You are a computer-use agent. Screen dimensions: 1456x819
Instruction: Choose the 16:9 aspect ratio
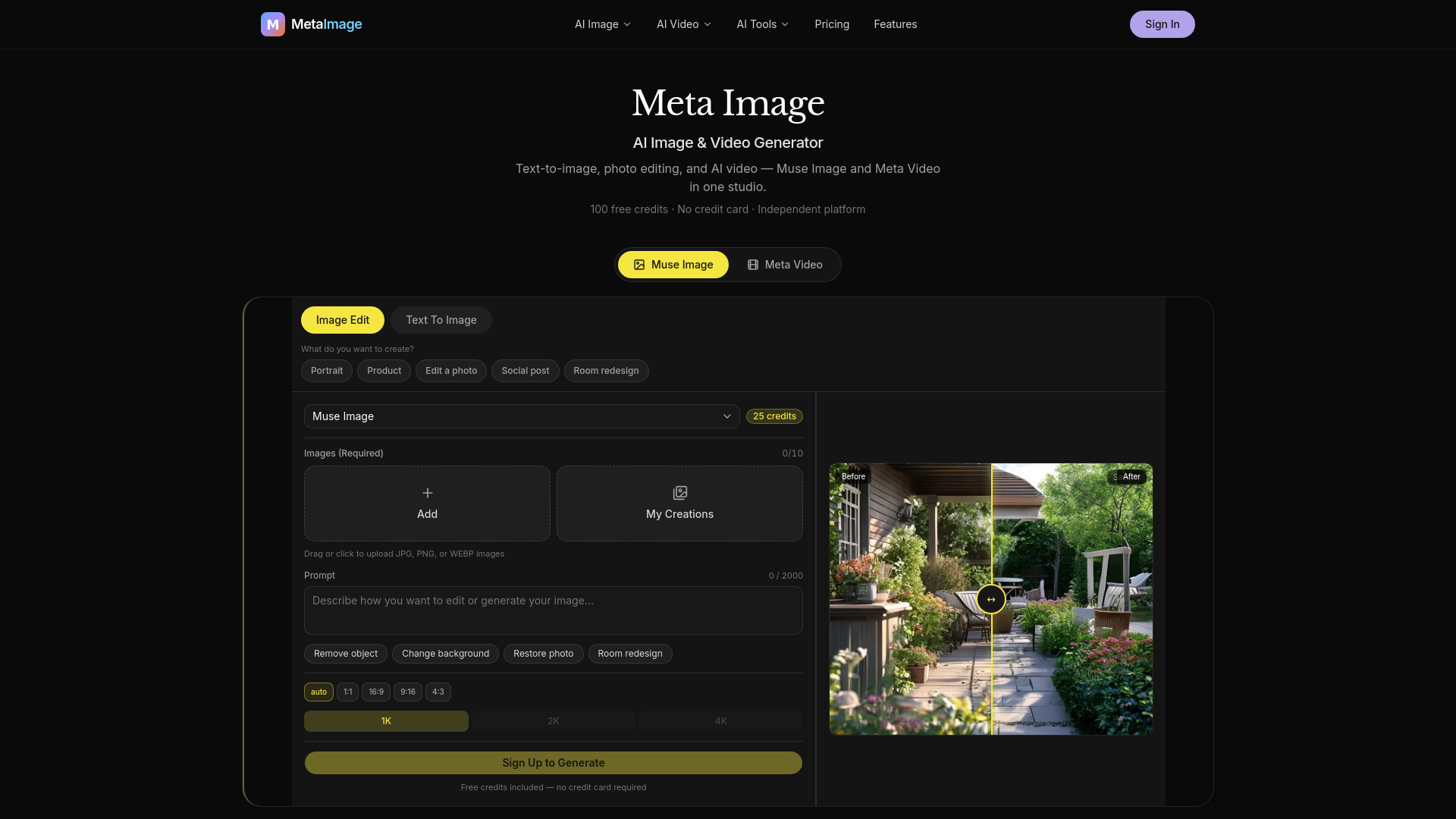376,692
